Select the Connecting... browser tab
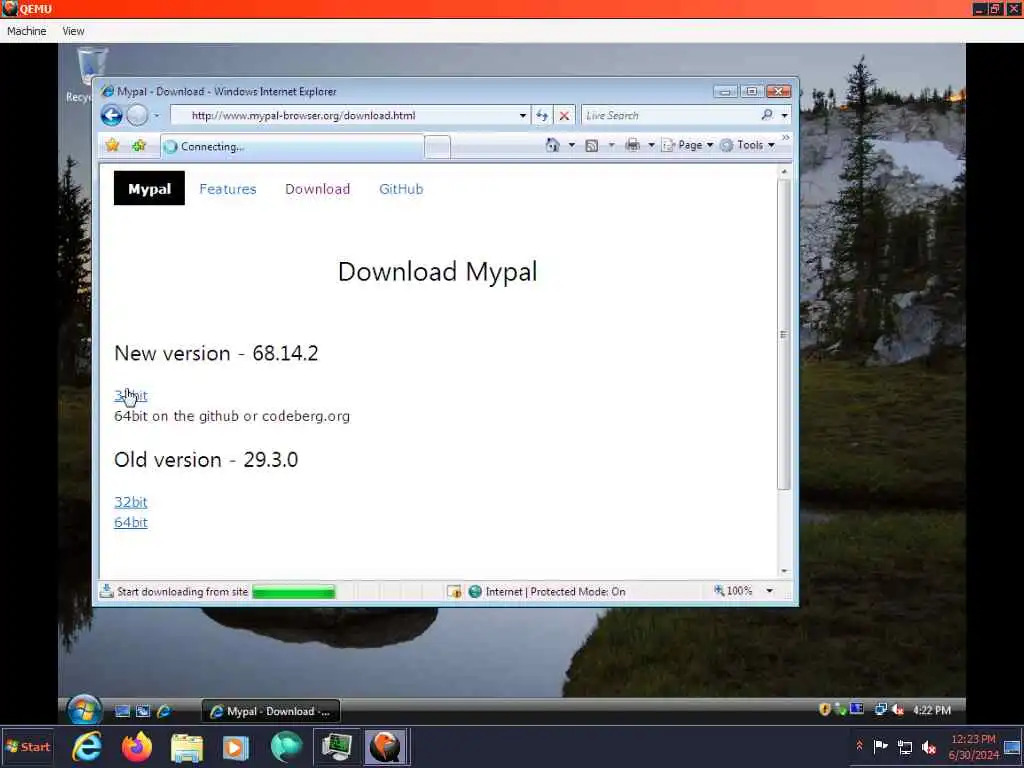 tap(293, 146)
